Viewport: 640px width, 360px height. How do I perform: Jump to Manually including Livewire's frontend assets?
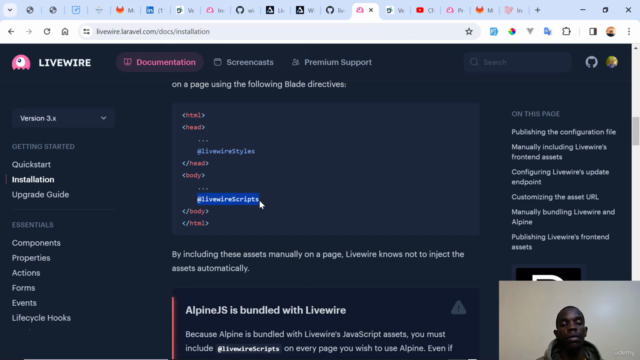click(x=559, y=152)
